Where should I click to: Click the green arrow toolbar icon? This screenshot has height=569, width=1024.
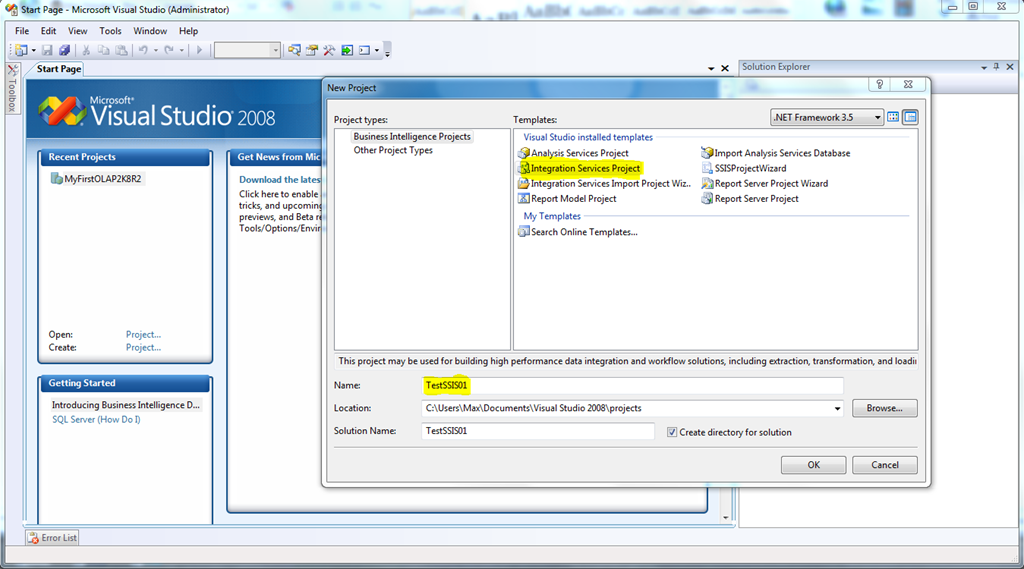coord(347,50)
